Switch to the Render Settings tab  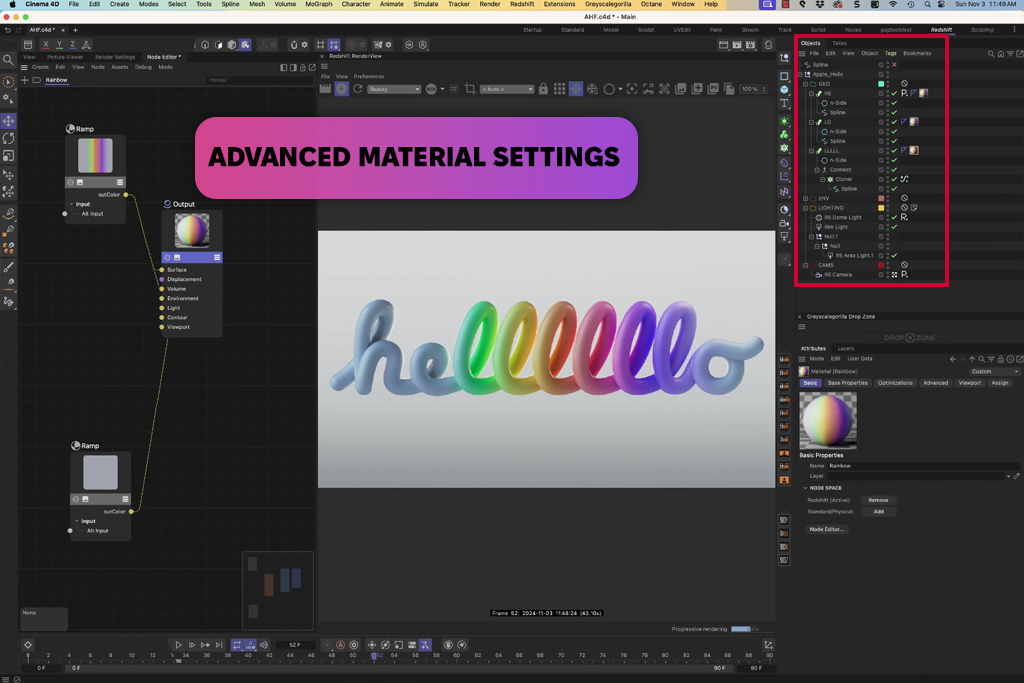(x=115, y=57)
